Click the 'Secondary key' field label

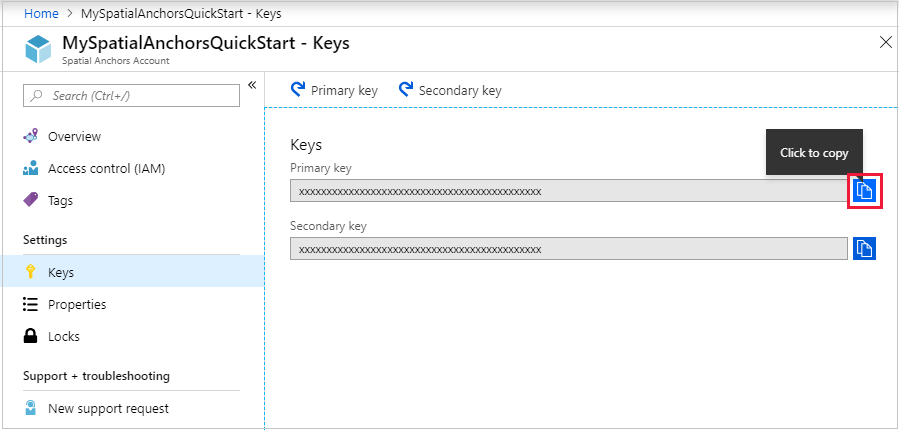coord(328,226)
